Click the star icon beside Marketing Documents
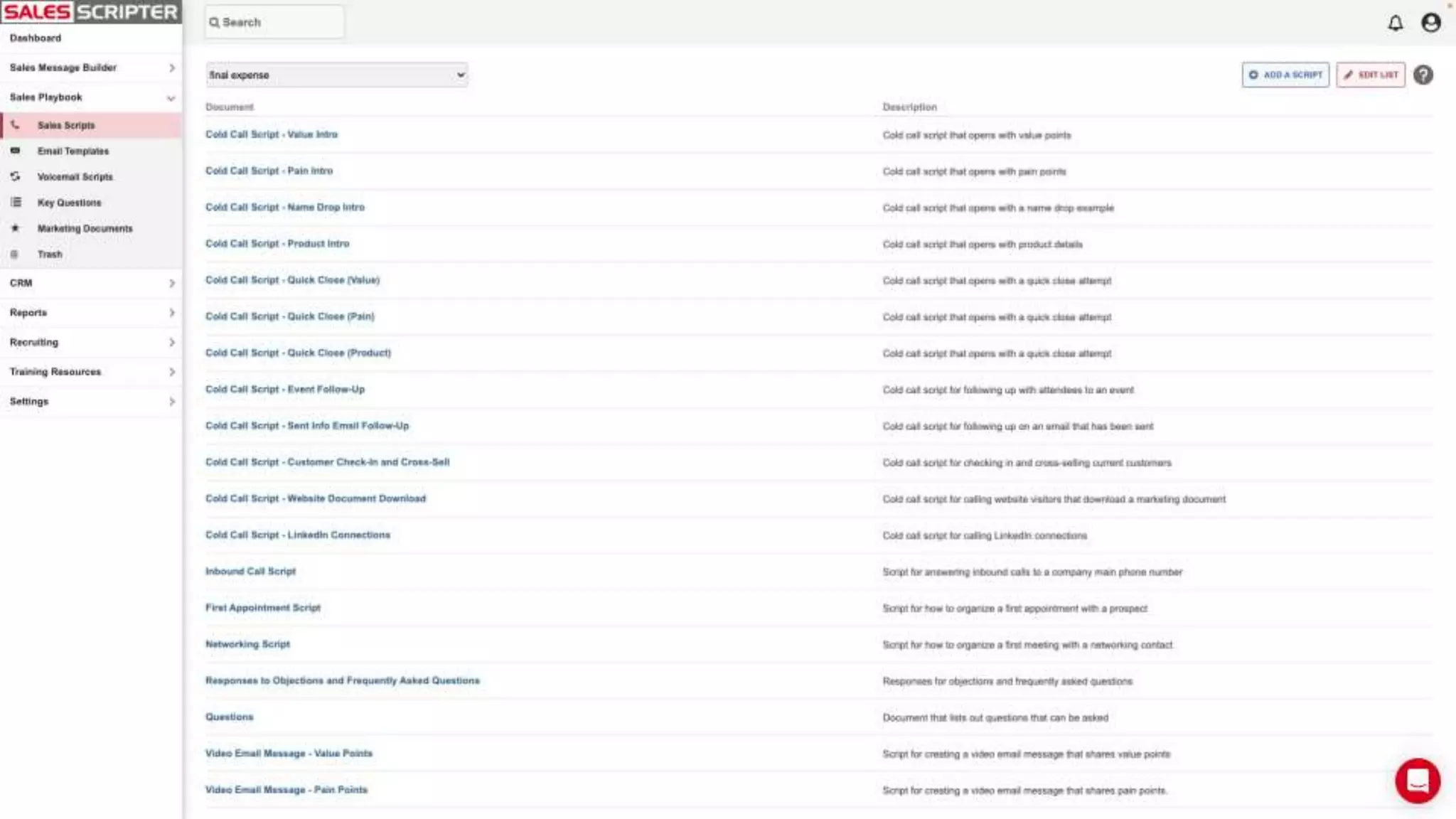Image resolution: width=1456 pixels, height=819 pixels. pyautogui.click(x=15, y=228)
